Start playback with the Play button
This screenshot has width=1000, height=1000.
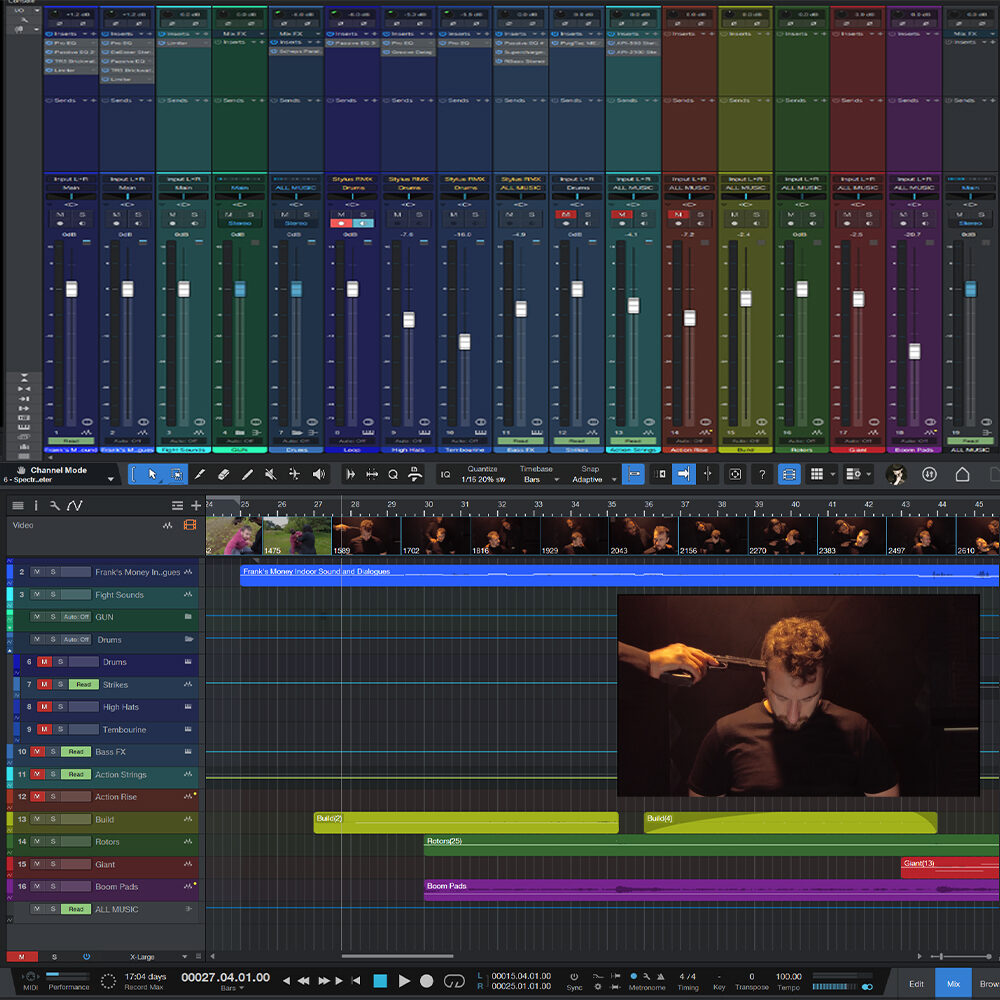[x=404, y=981]
